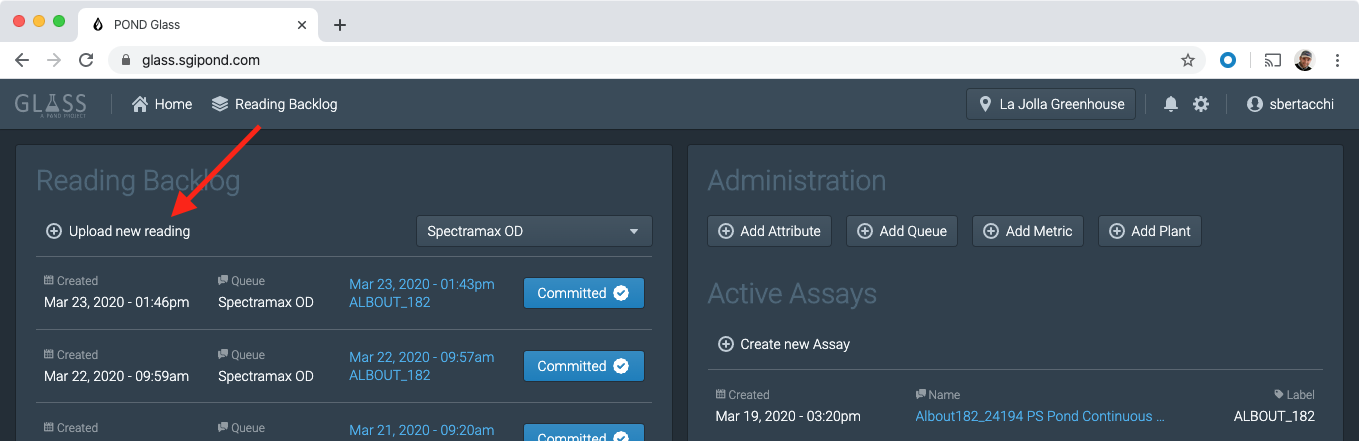This screenshot has width=1359, height=441.
Task: Open Chrome cast icon in toolbar
Action: coord(1273,60)
